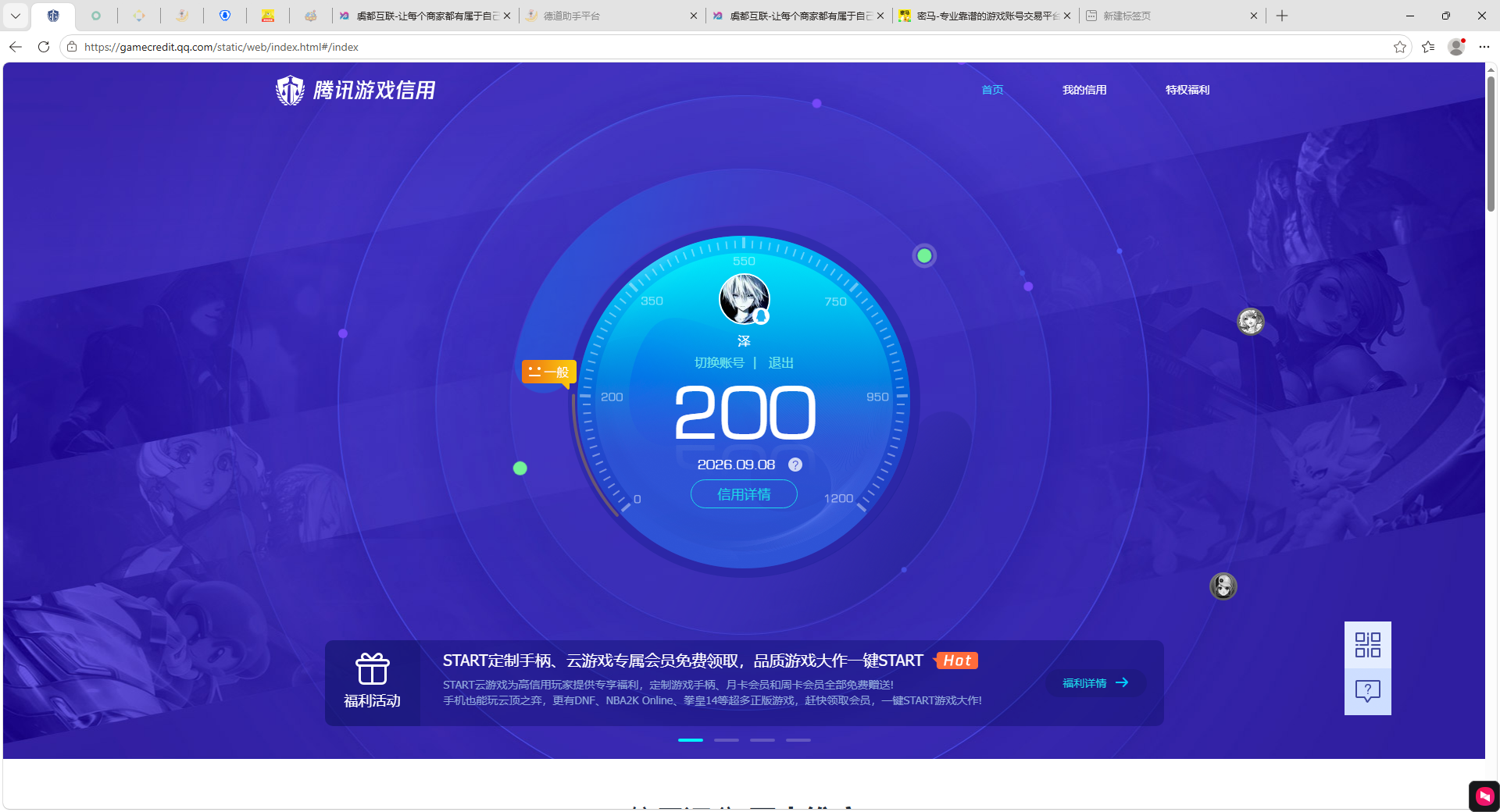Close the 德道助手平台 tab

[694, 16]
